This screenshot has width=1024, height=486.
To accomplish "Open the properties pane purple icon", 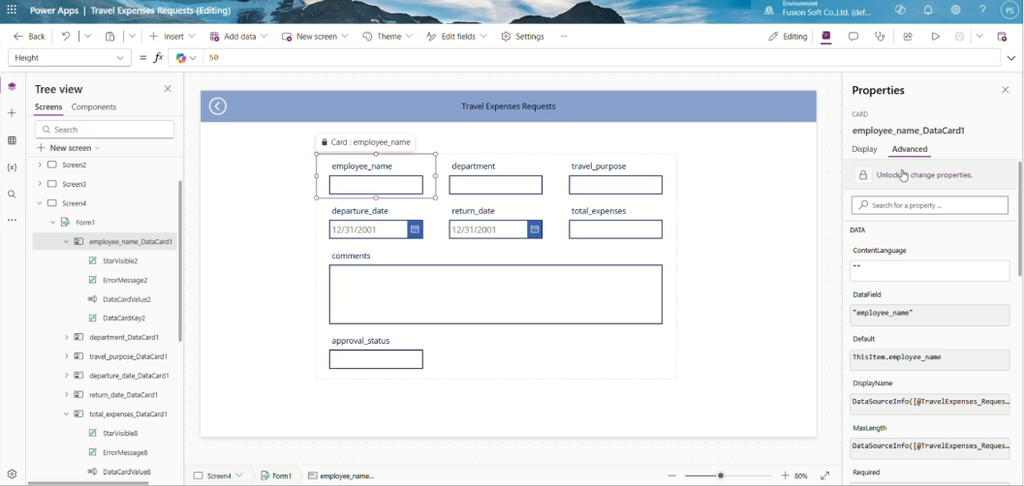I will (826, 37).
